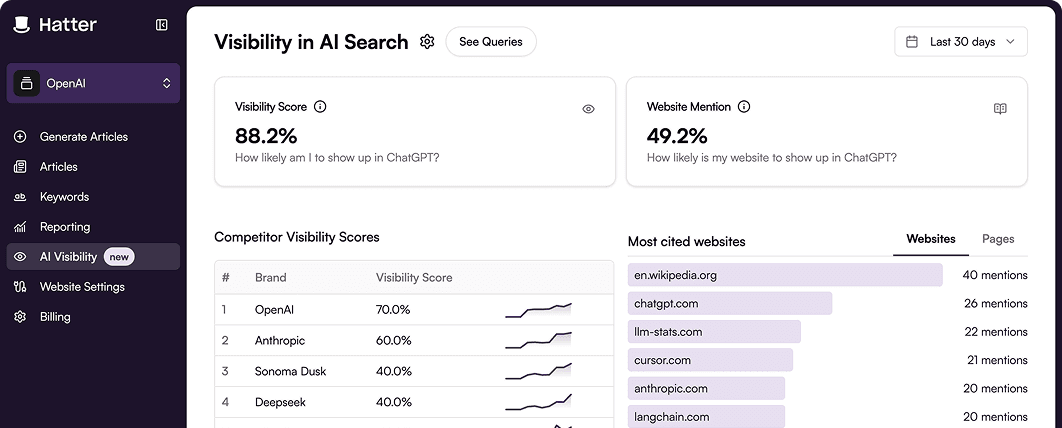Click the See Queries button
This screenshot has height=428, width=1062.
491,42
